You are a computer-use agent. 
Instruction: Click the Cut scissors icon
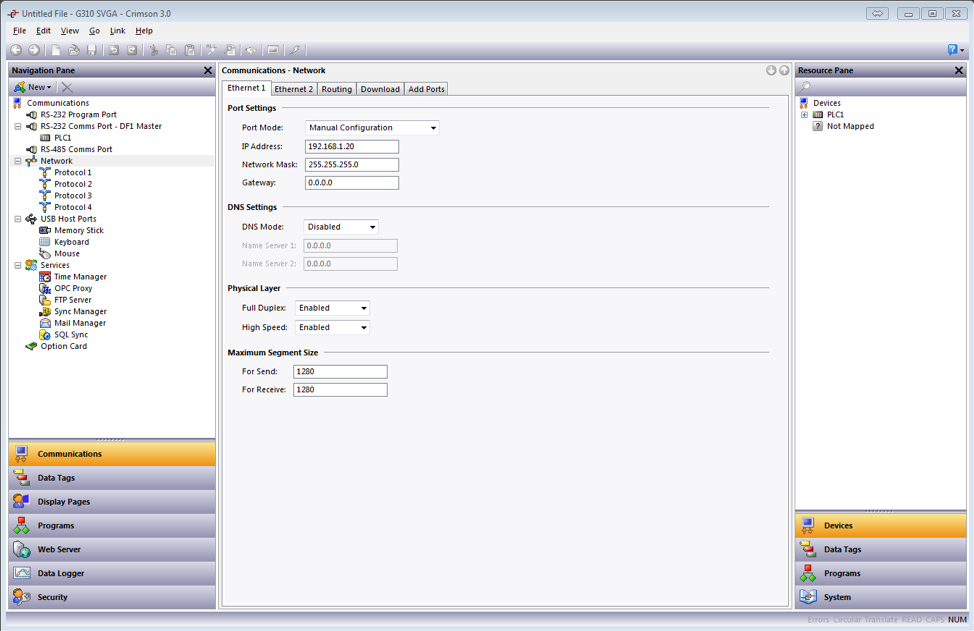(x=153, y=50)
